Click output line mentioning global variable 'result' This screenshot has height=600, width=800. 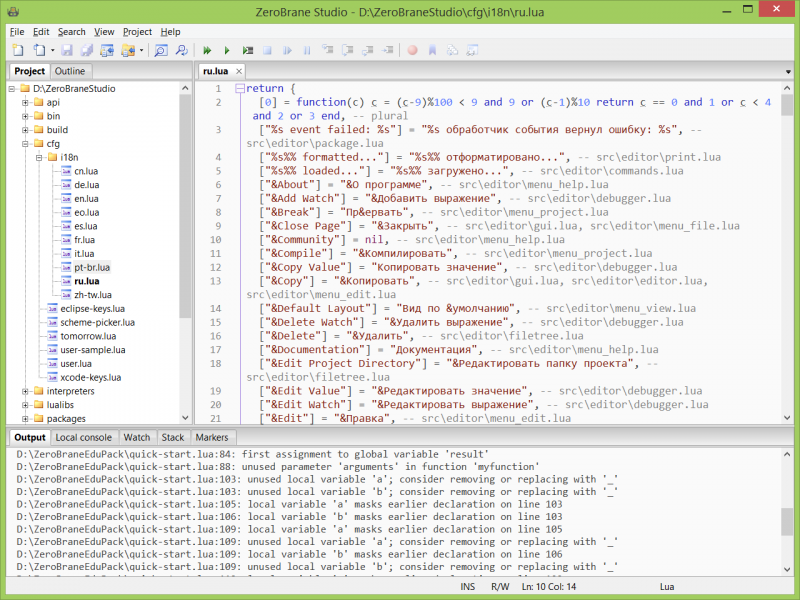click(253, 454)
